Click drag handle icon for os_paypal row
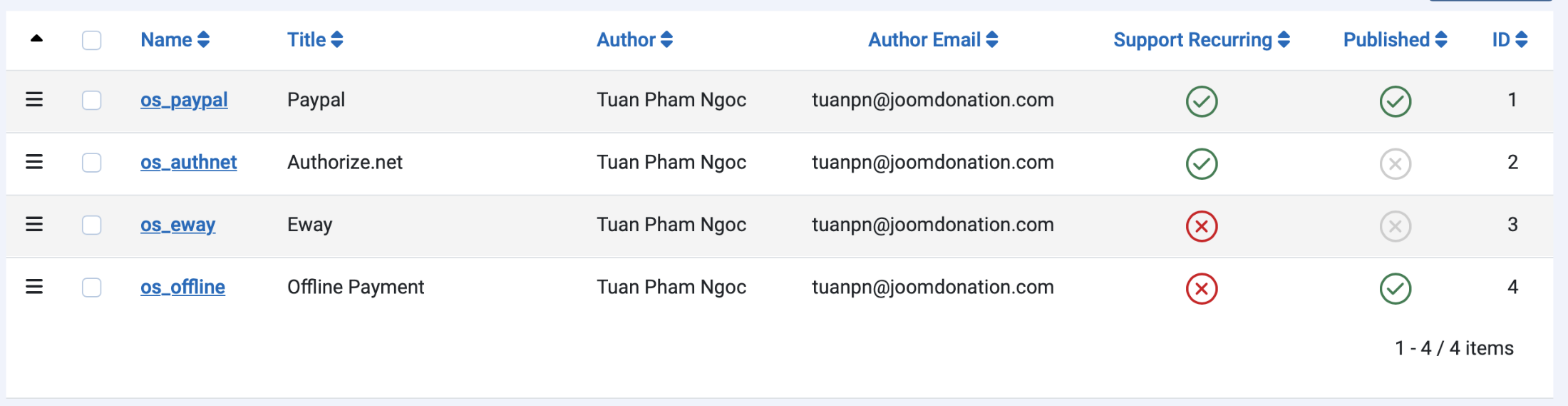Viewport: 1568px width, 406px height. (x=34, y=100)
